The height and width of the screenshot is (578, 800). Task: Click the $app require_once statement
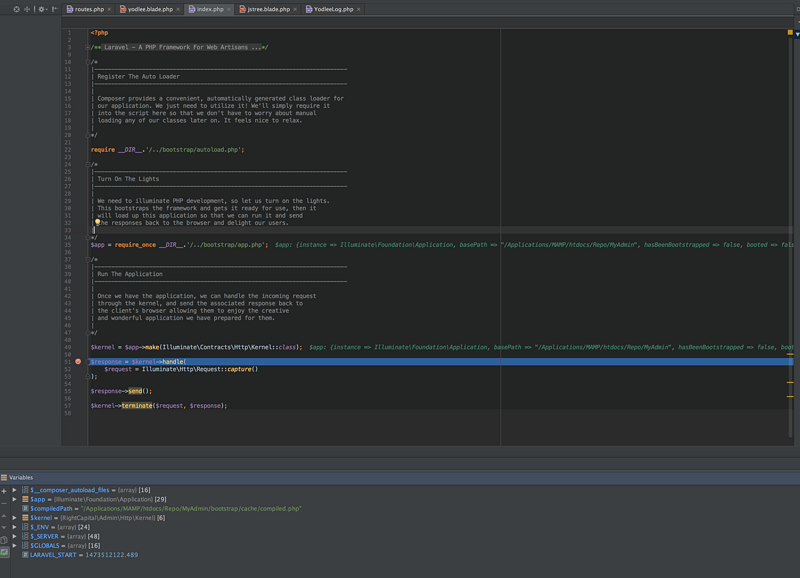point(179,245)
